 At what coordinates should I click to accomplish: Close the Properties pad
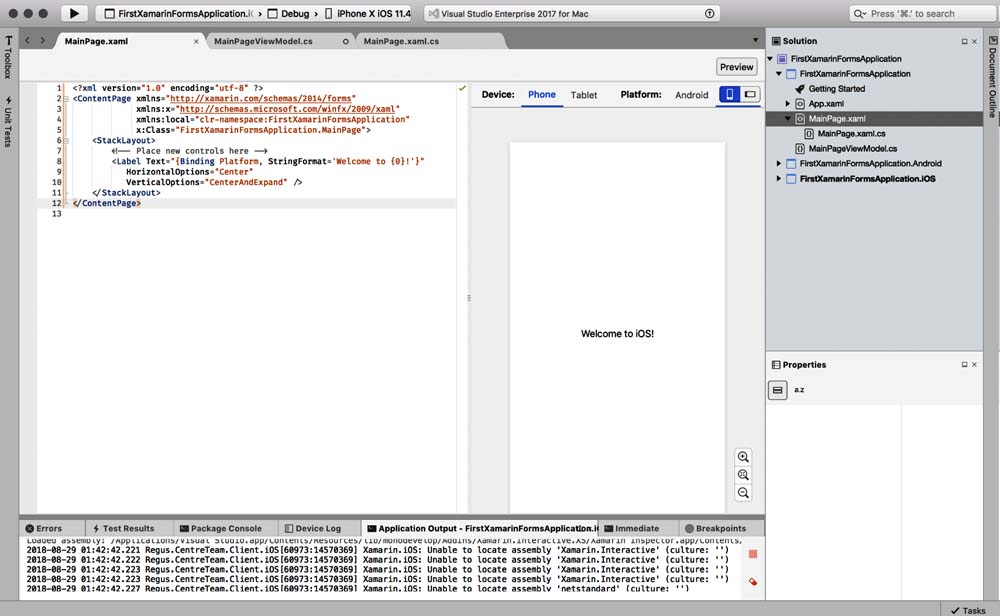click(x=974, y=365)
